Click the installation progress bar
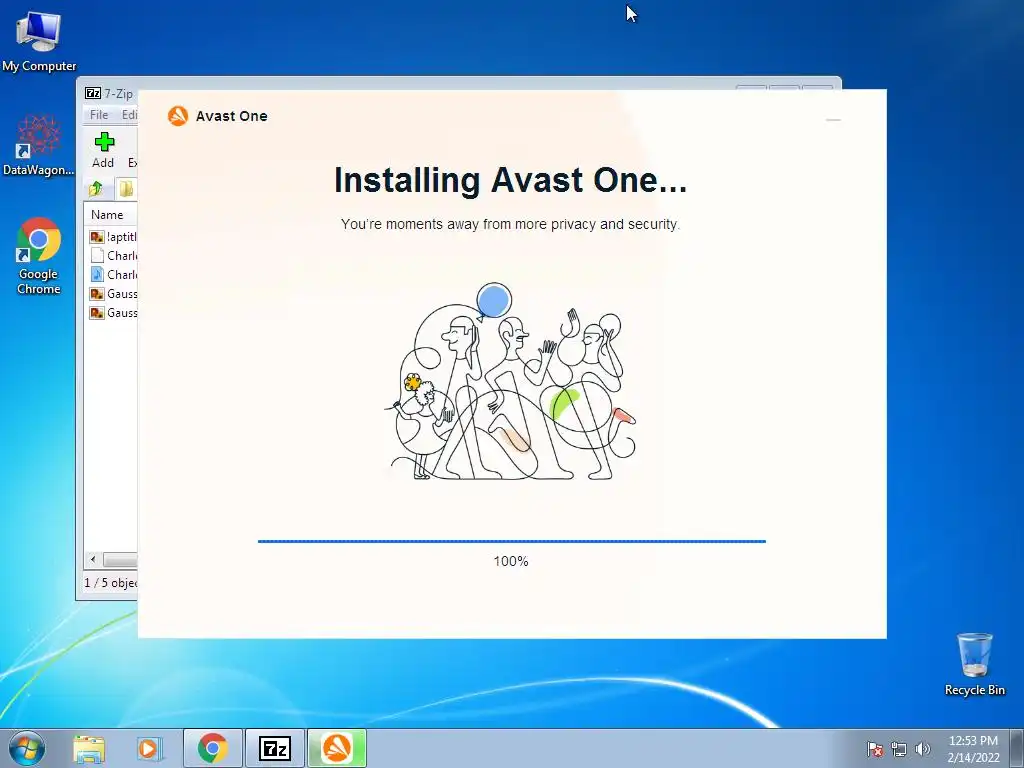The width and height of the screenshot is (1024, 768). point(511,541)
